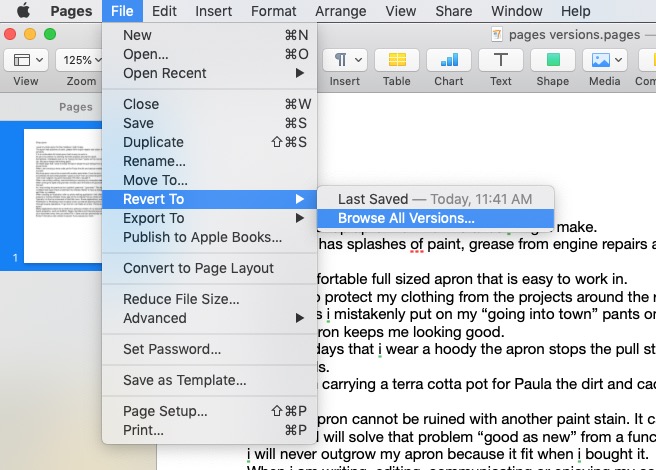Choose Reduce File Size…
656x470 pixels.
pyautogui.click(x=210, y=299)
